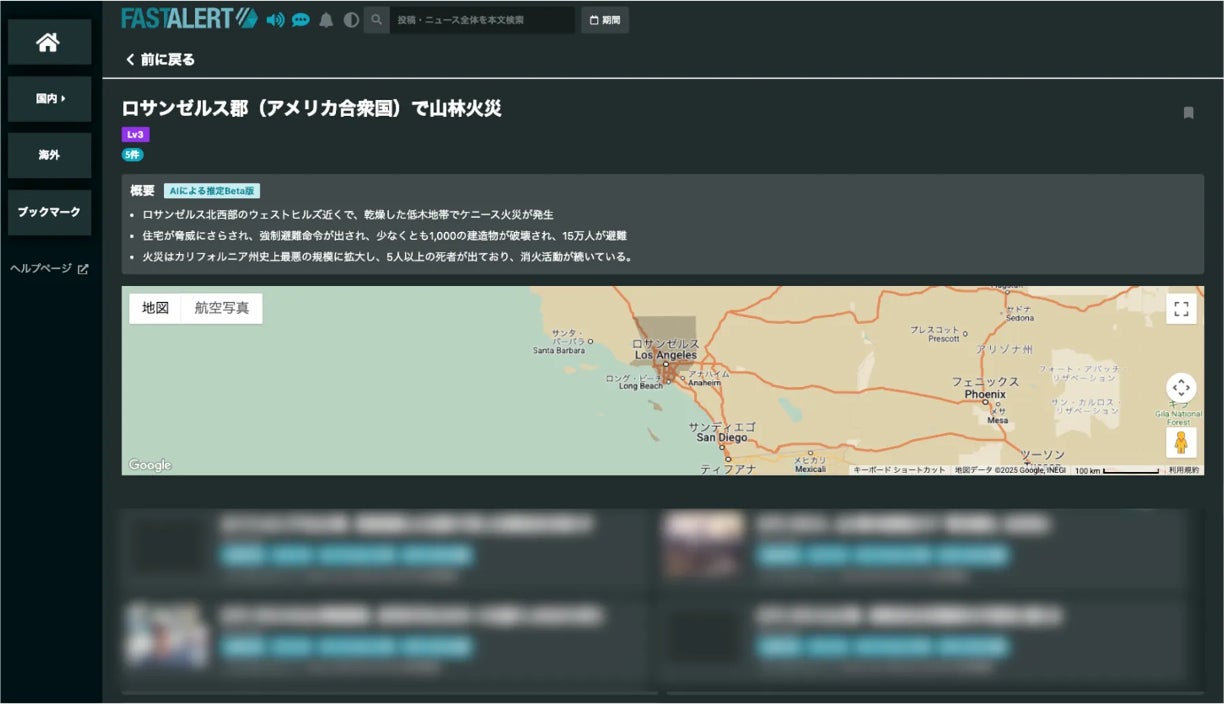Switch the map to 地図 view
Viewport: 1224px width, 704px height.
tap(155, 308)
